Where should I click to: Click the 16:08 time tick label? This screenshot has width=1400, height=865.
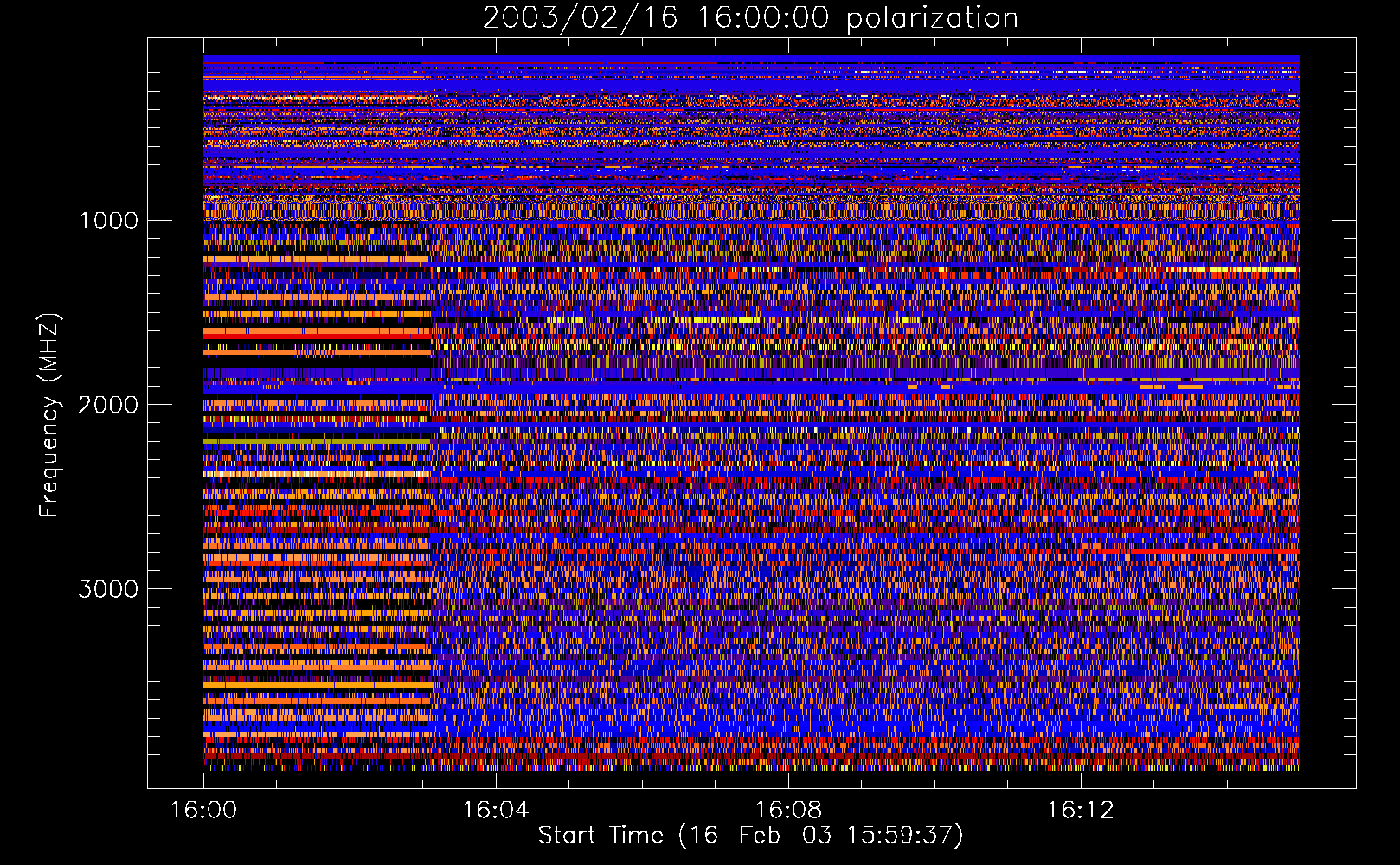787,811
